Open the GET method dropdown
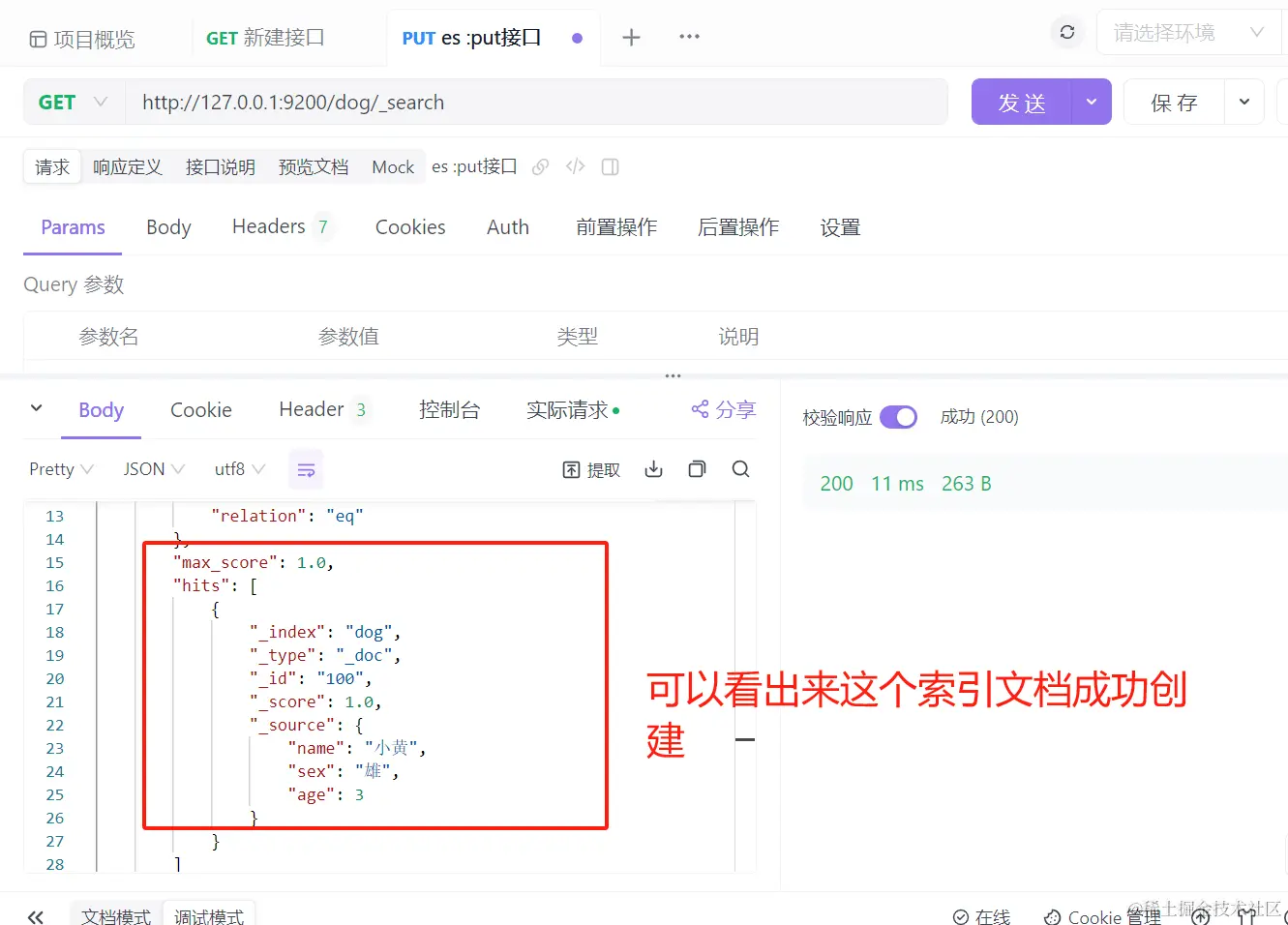The height and width of the screenshot is (925, 1288). pyautogui.click(x=74, y=102)
